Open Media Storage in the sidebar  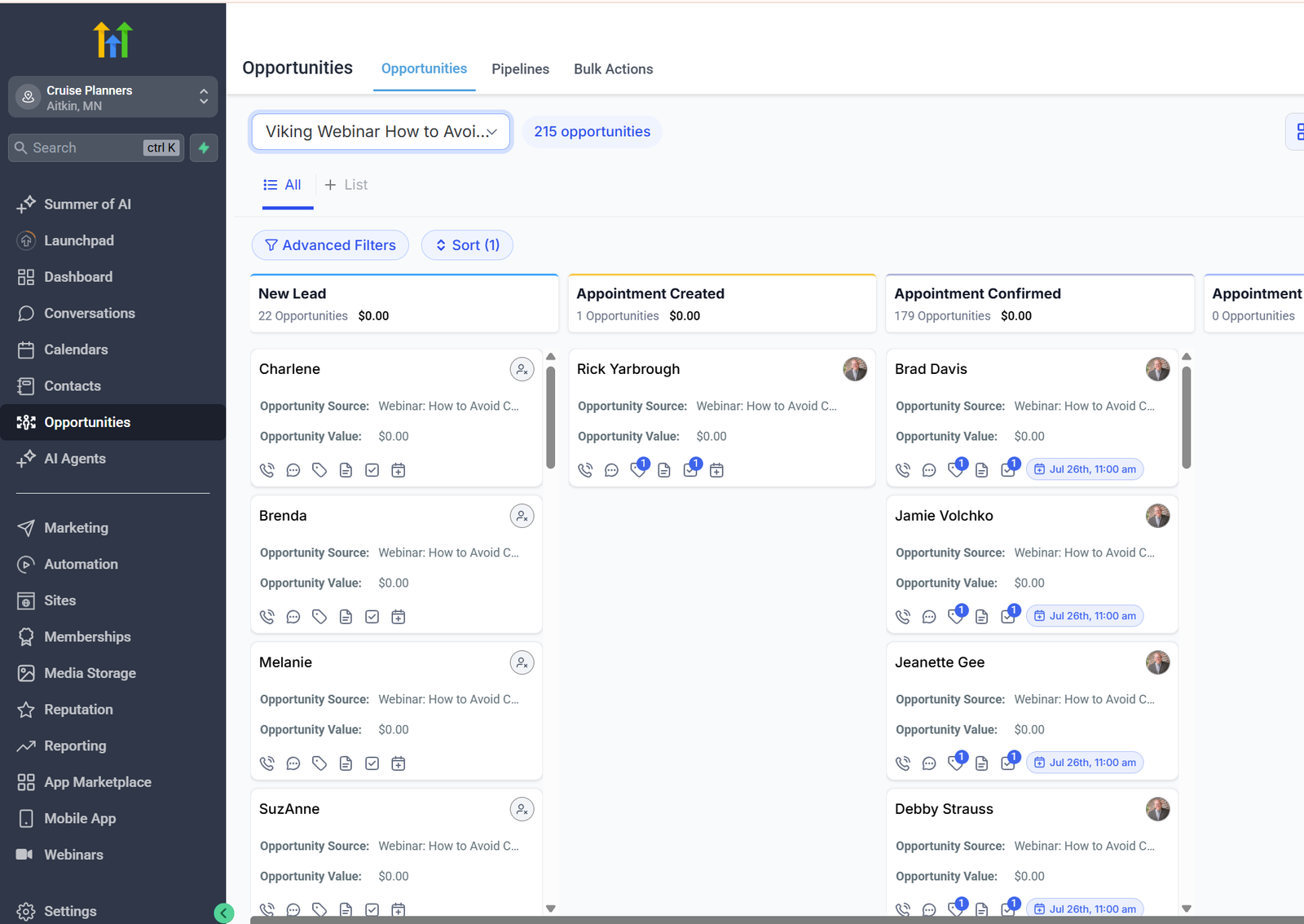(113, 673)
